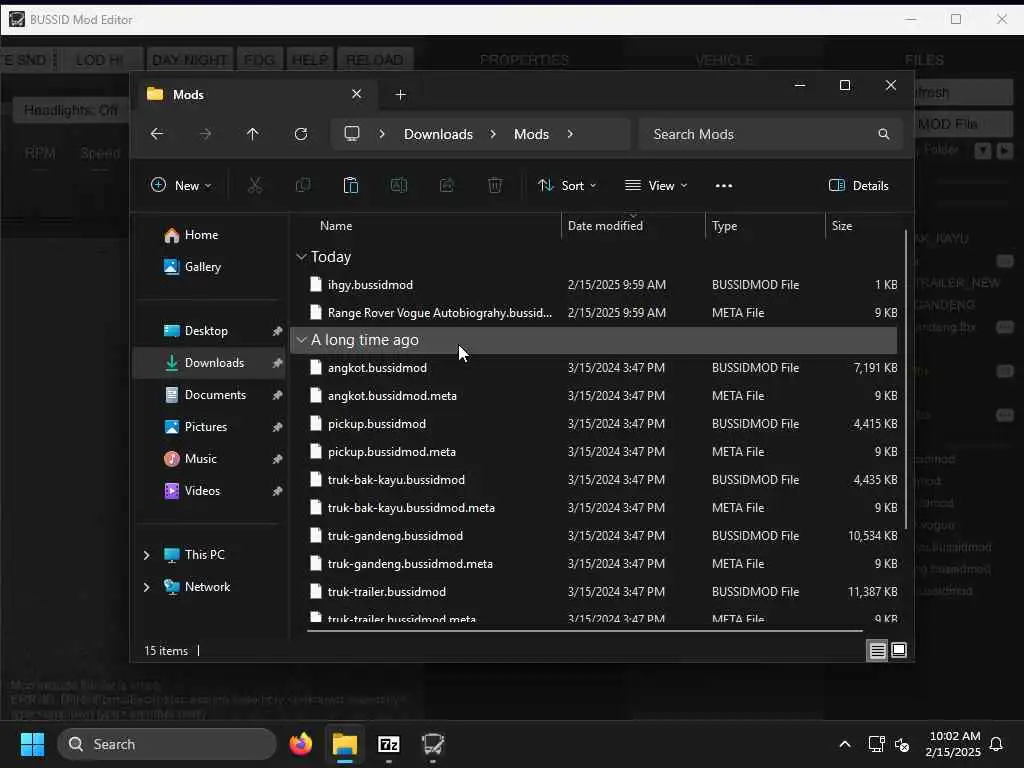Viewport: 1024px width, 768px height.
Task: Open Firefox from the taskbar
Action: [x=301, y=744]
